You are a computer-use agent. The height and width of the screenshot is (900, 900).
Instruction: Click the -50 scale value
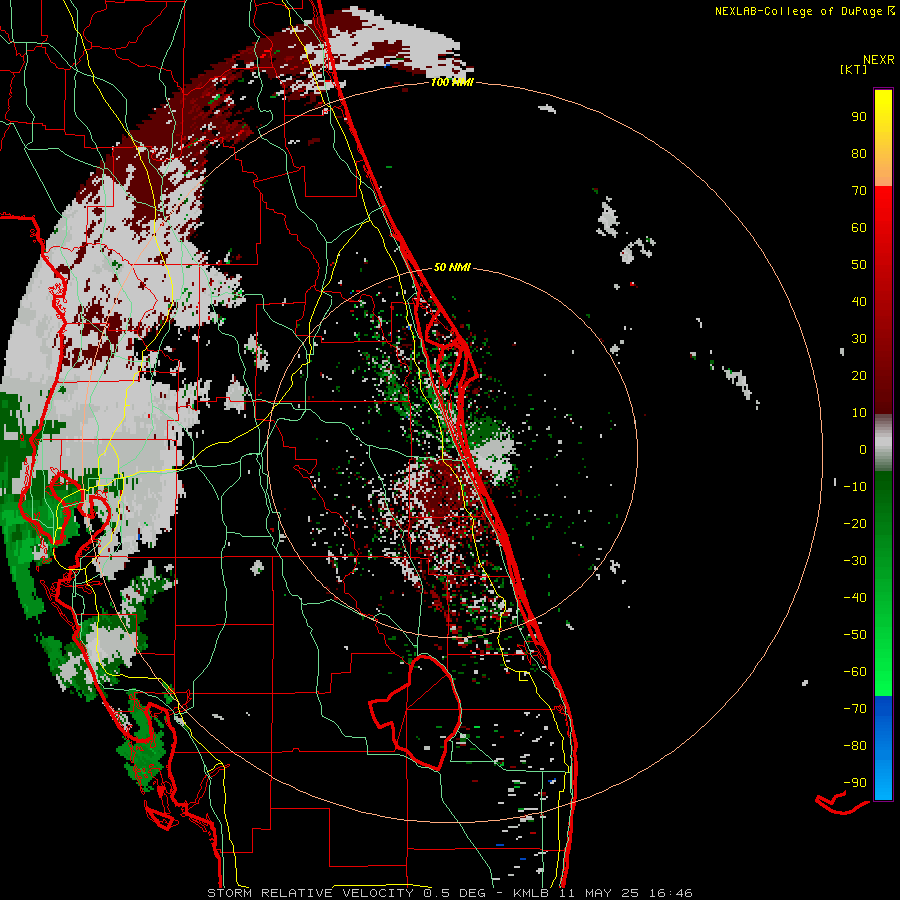point(855,635)
